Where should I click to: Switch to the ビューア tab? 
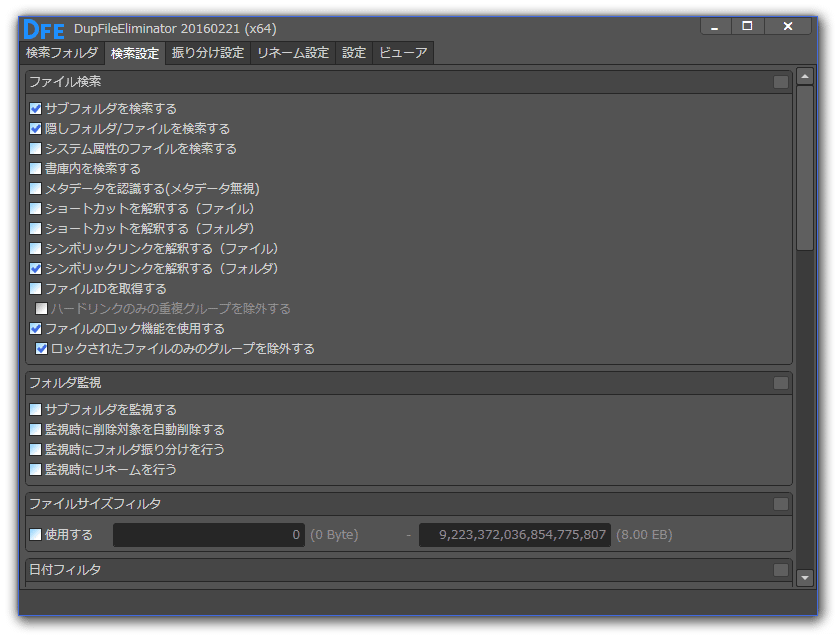click(403, 53)
